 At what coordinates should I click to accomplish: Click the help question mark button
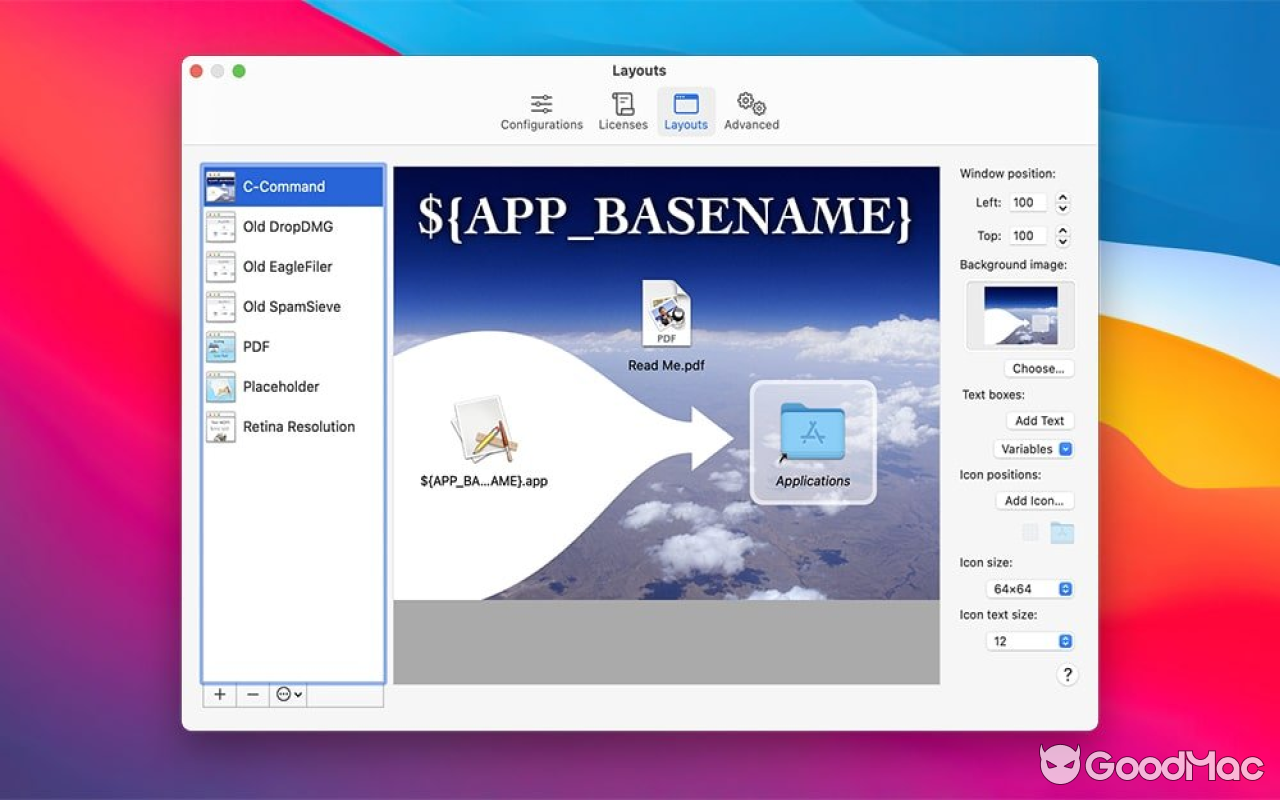click(1067, 675)
